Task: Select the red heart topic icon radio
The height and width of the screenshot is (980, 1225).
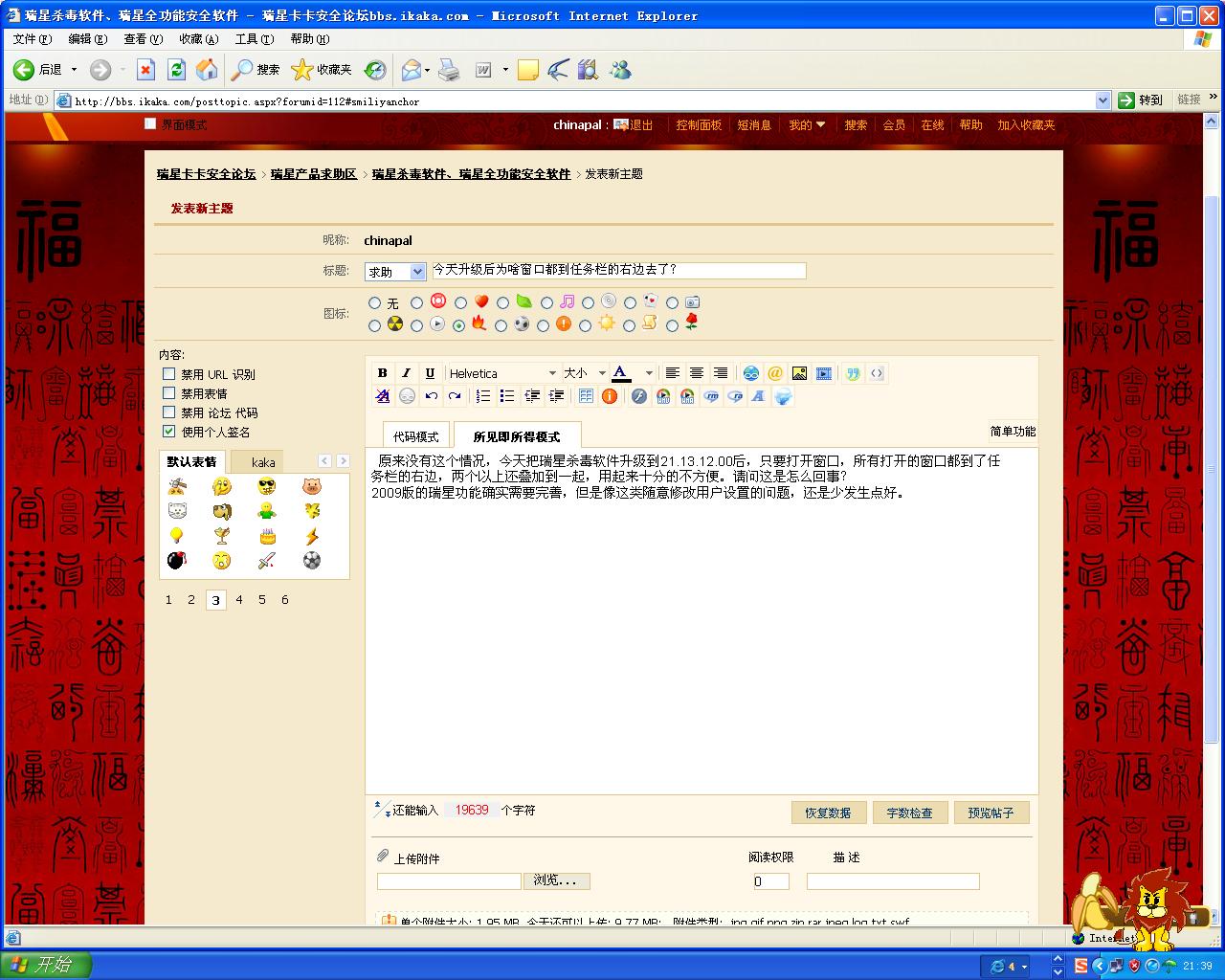Action: (460, 303)
